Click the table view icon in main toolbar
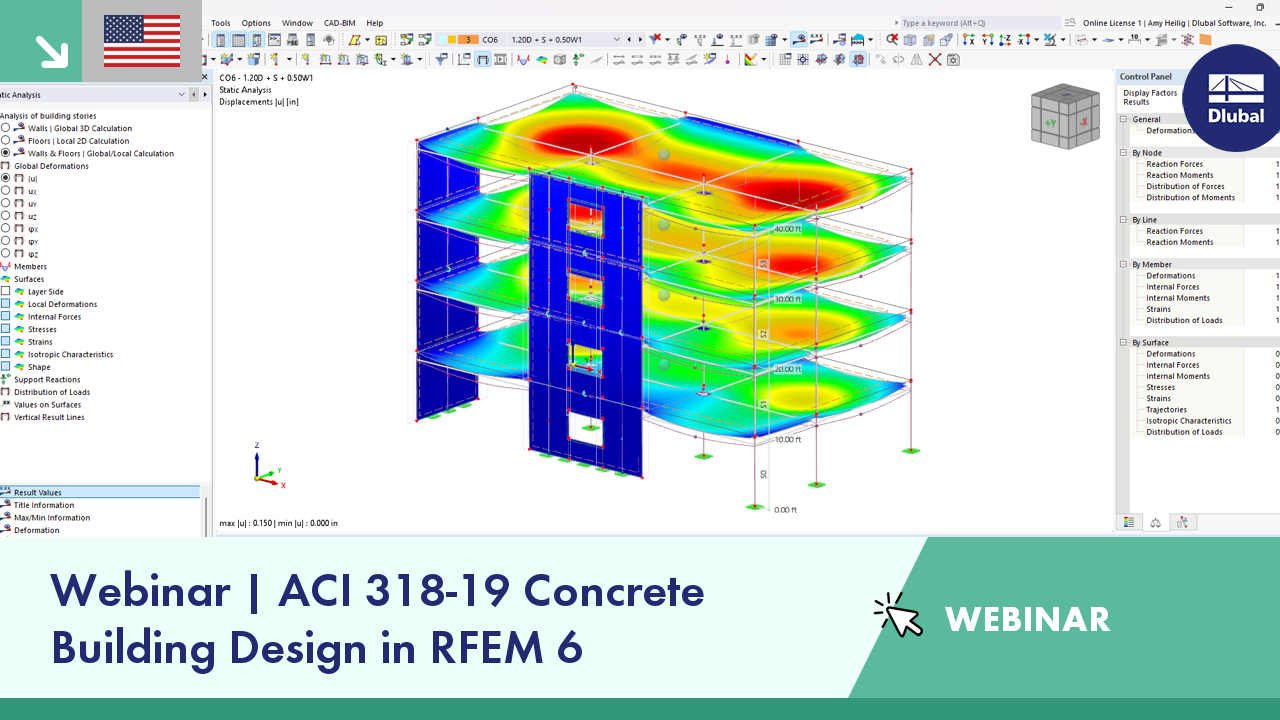 click(238, 40)
